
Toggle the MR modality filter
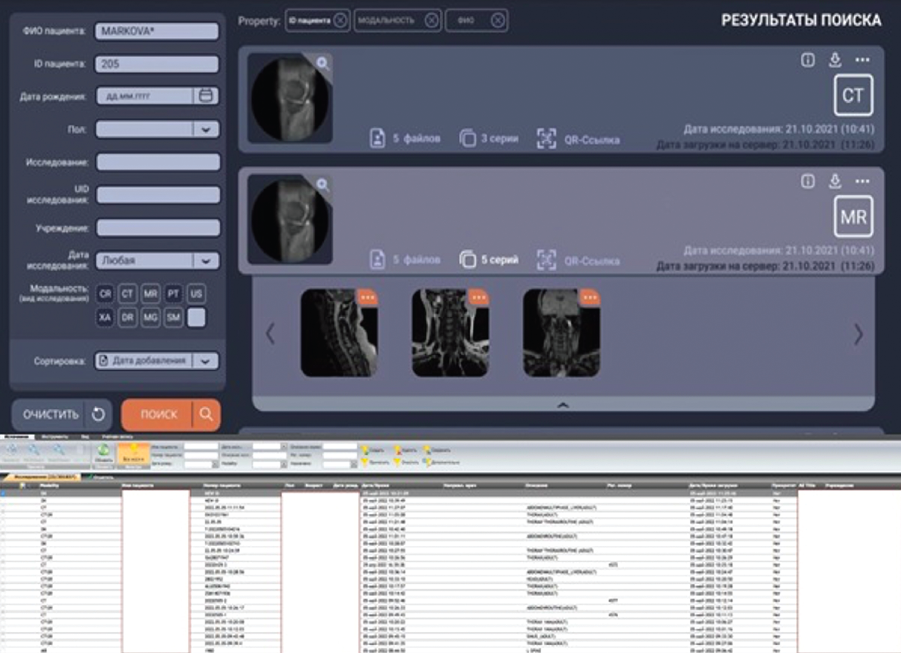(x=151, y=294)
